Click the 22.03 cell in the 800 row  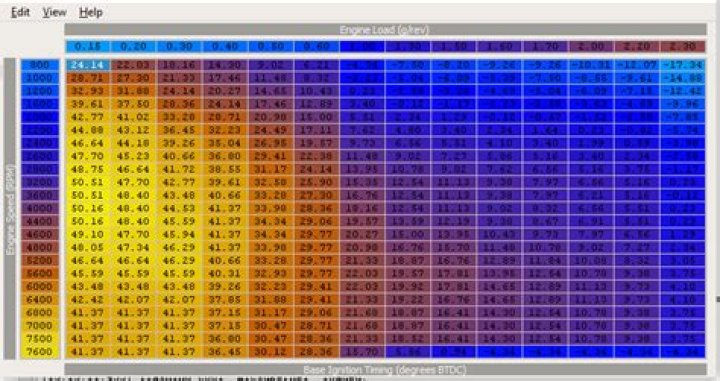[133, 65]
